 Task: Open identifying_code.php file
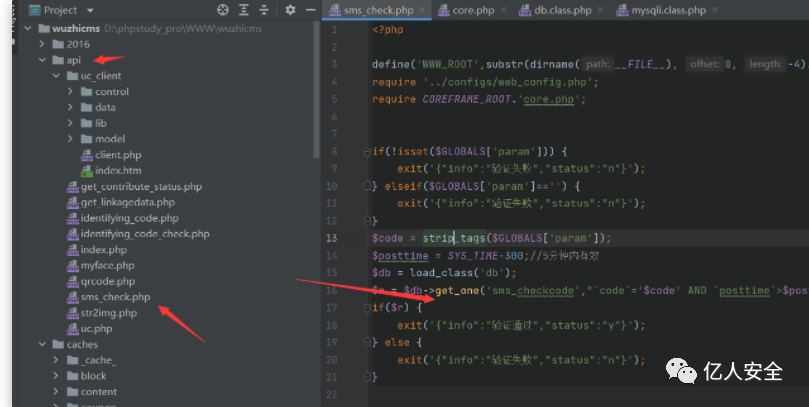[130, 218]
